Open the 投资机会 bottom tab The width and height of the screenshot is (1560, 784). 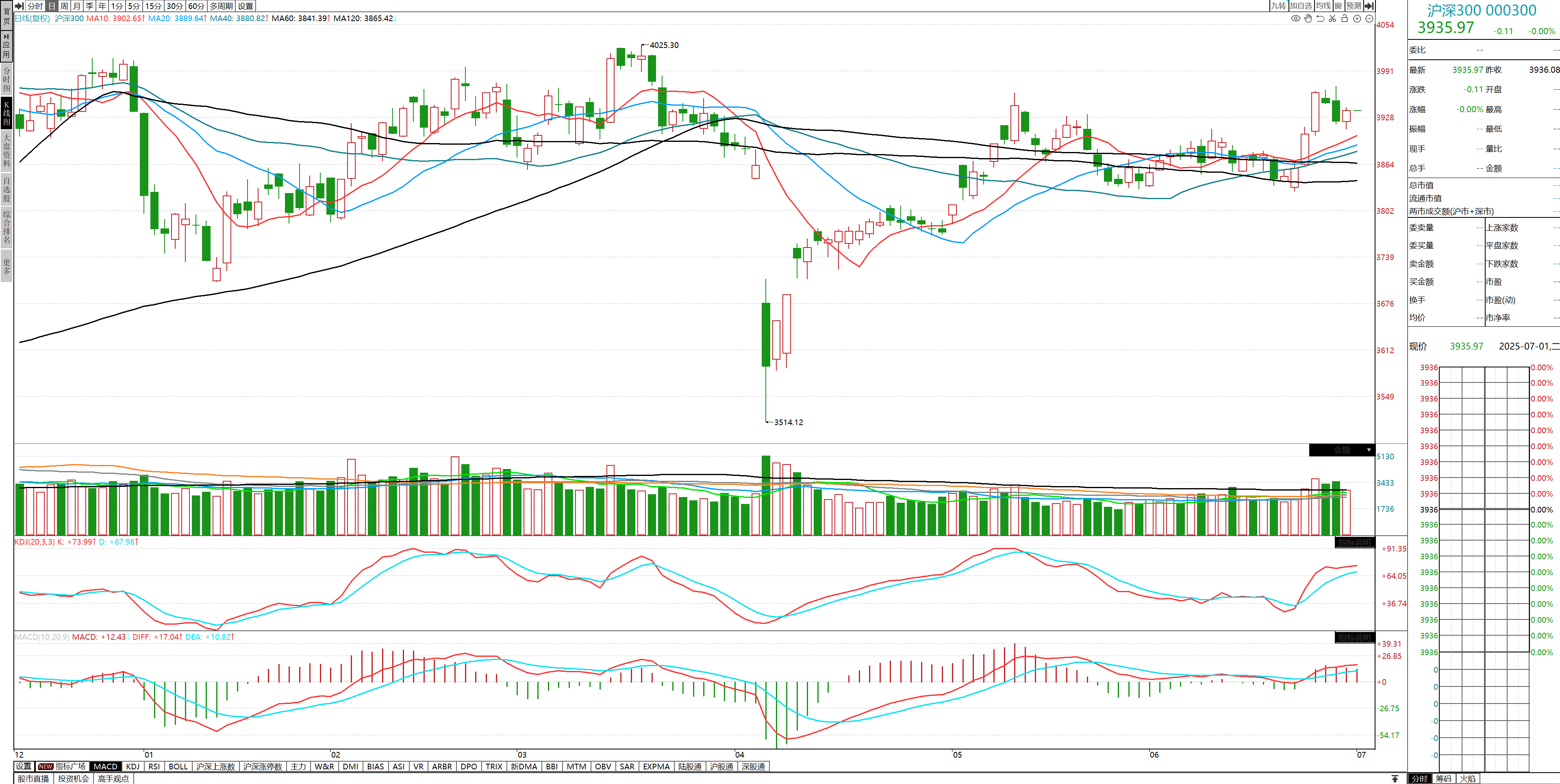(73, 779)
